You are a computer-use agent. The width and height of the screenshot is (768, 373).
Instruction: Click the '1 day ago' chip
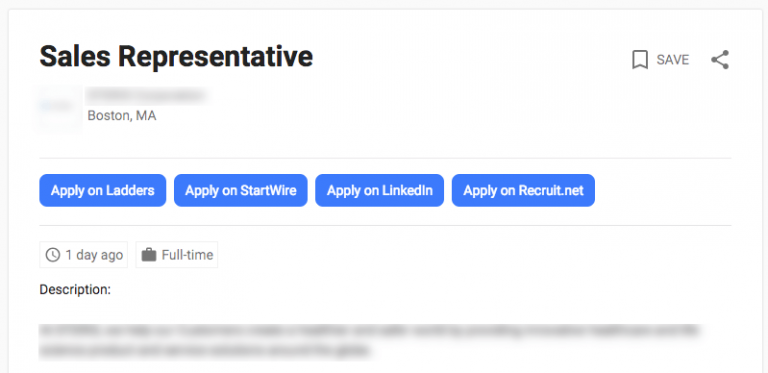[84, 255]
